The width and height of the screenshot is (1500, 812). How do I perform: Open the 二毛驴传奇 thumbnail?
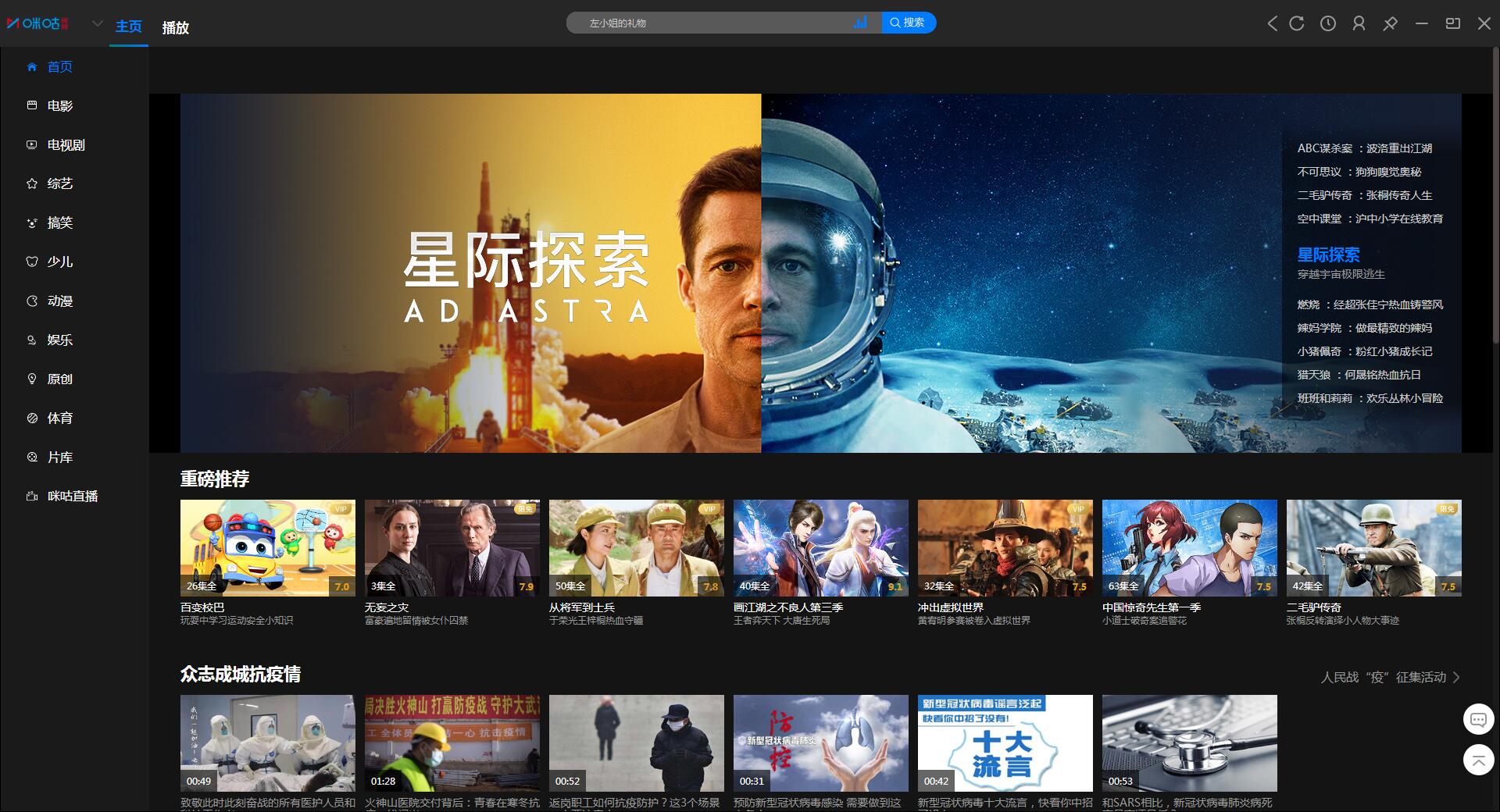(1374, 548)
